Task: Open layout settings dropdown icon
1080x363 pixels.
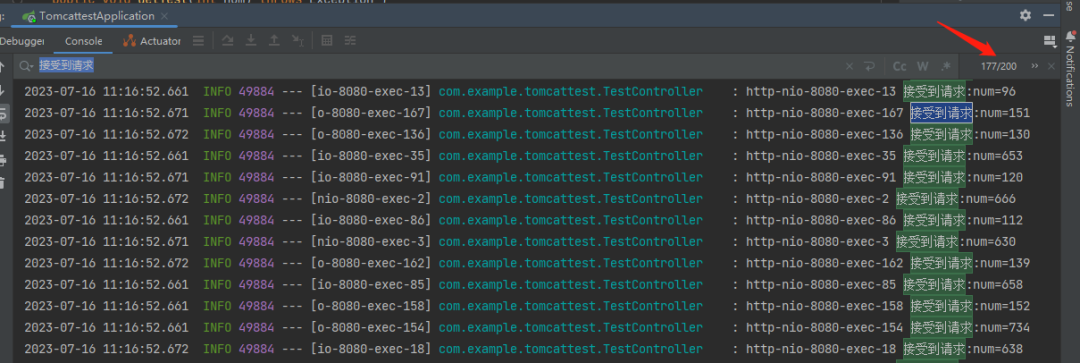Action: point(1050,41)
